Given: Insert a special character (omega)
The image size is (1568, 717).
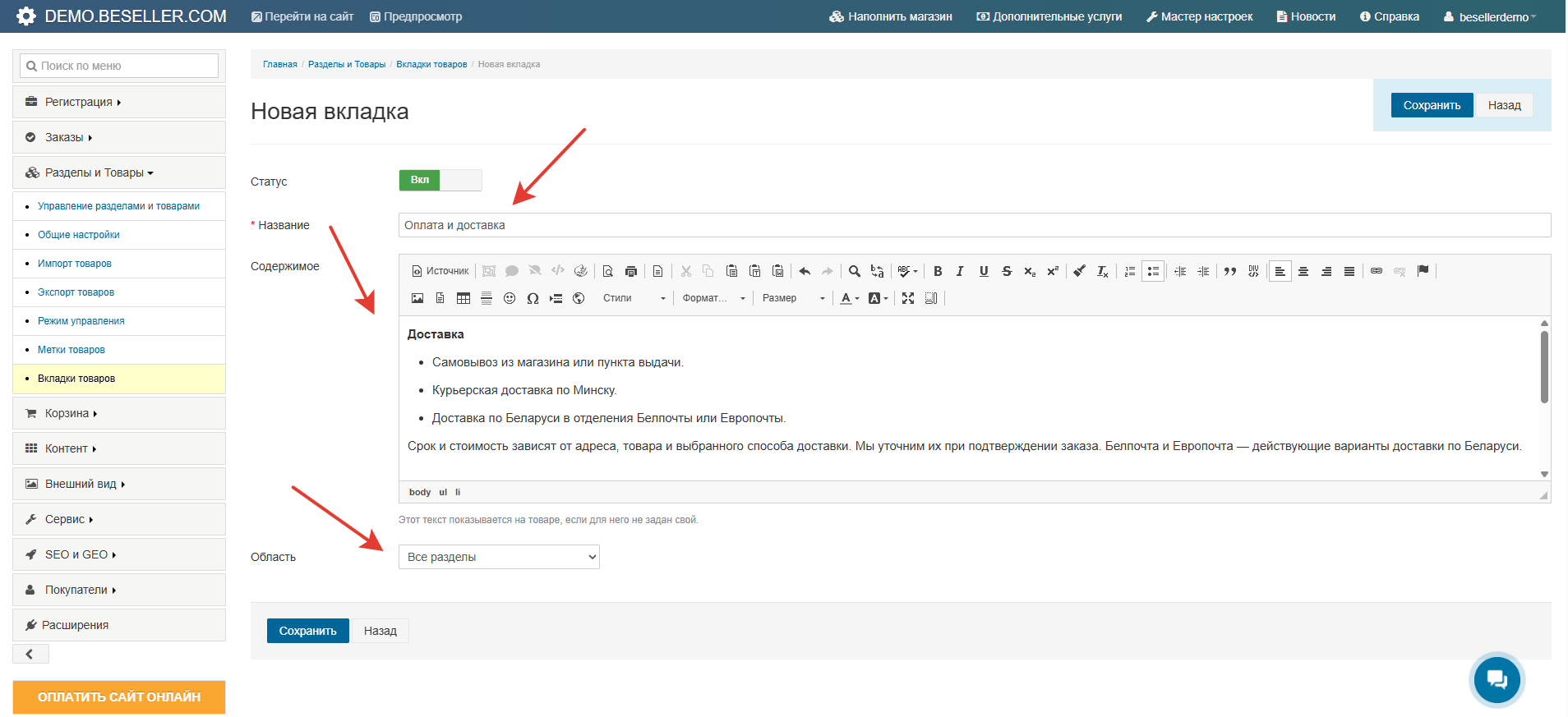Looking at the screenshot, I should pyautogui.click(x=533, y=298).
